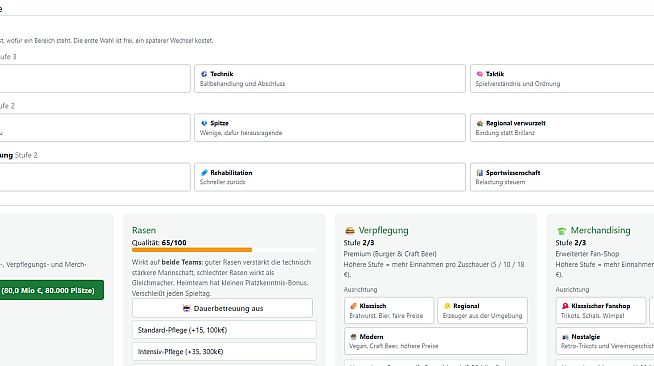Screen dimensions: 654x366
Task: Click Premium (Burger & Craft Beer) text
Action: [x=390, y=253]
